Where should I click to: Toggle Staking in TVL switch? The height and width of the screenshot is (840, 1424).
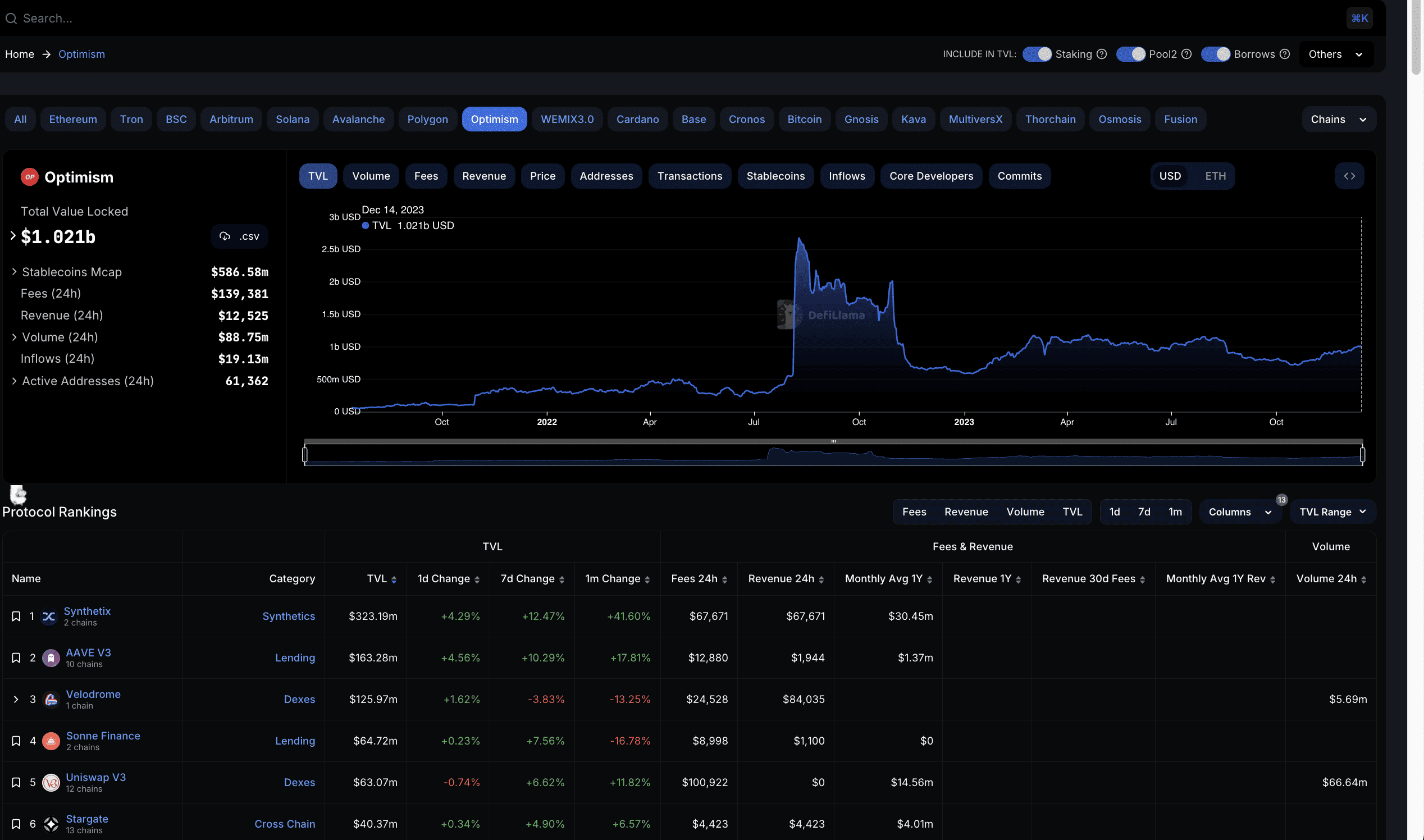point(1037,54)
